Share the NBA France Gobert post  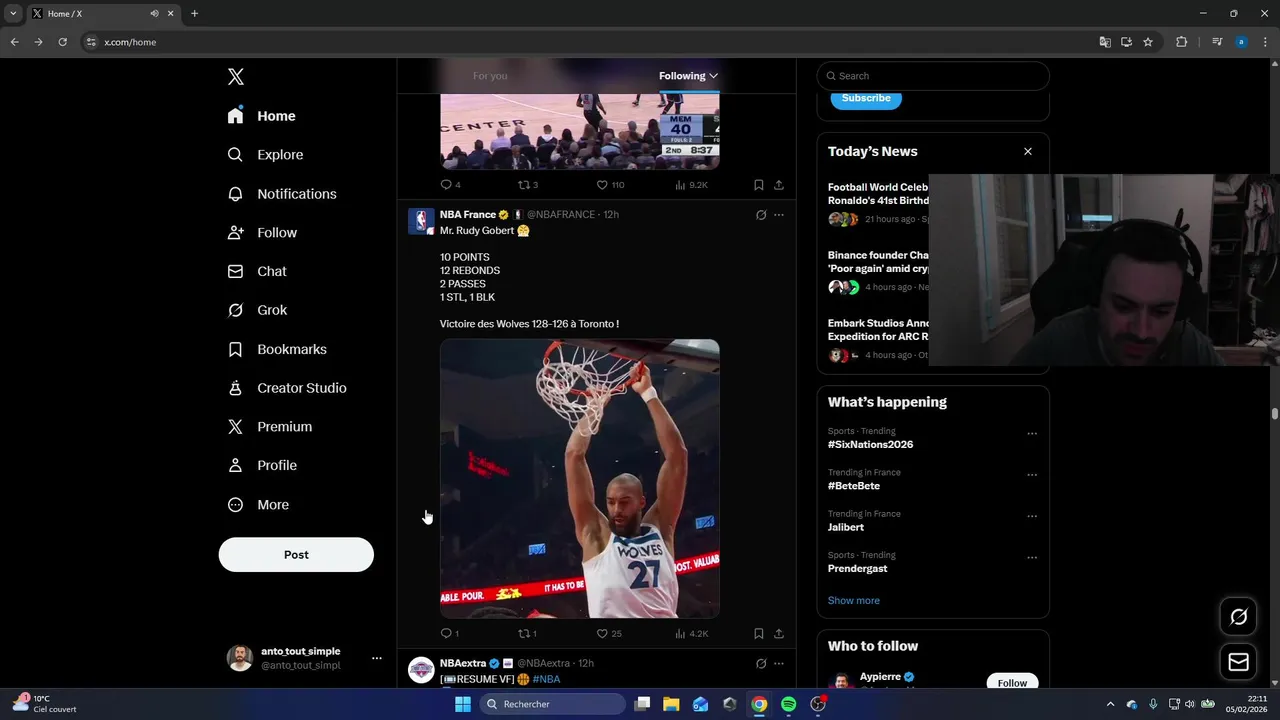pyautogui.click(x=779, y=633)
